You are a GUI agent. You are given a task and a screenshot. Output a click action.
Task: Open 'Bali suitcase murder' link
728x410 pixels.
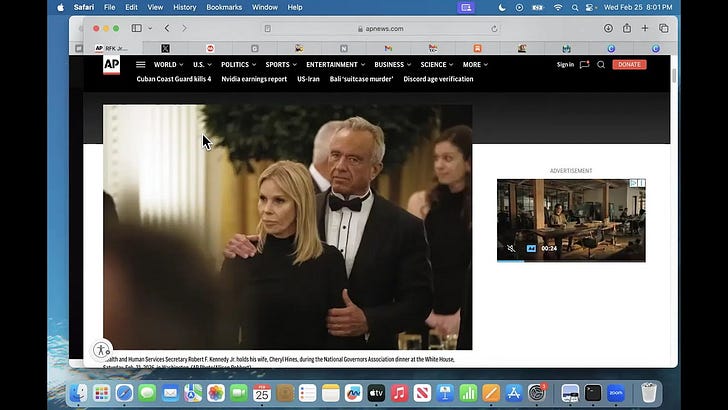point(361,79)
